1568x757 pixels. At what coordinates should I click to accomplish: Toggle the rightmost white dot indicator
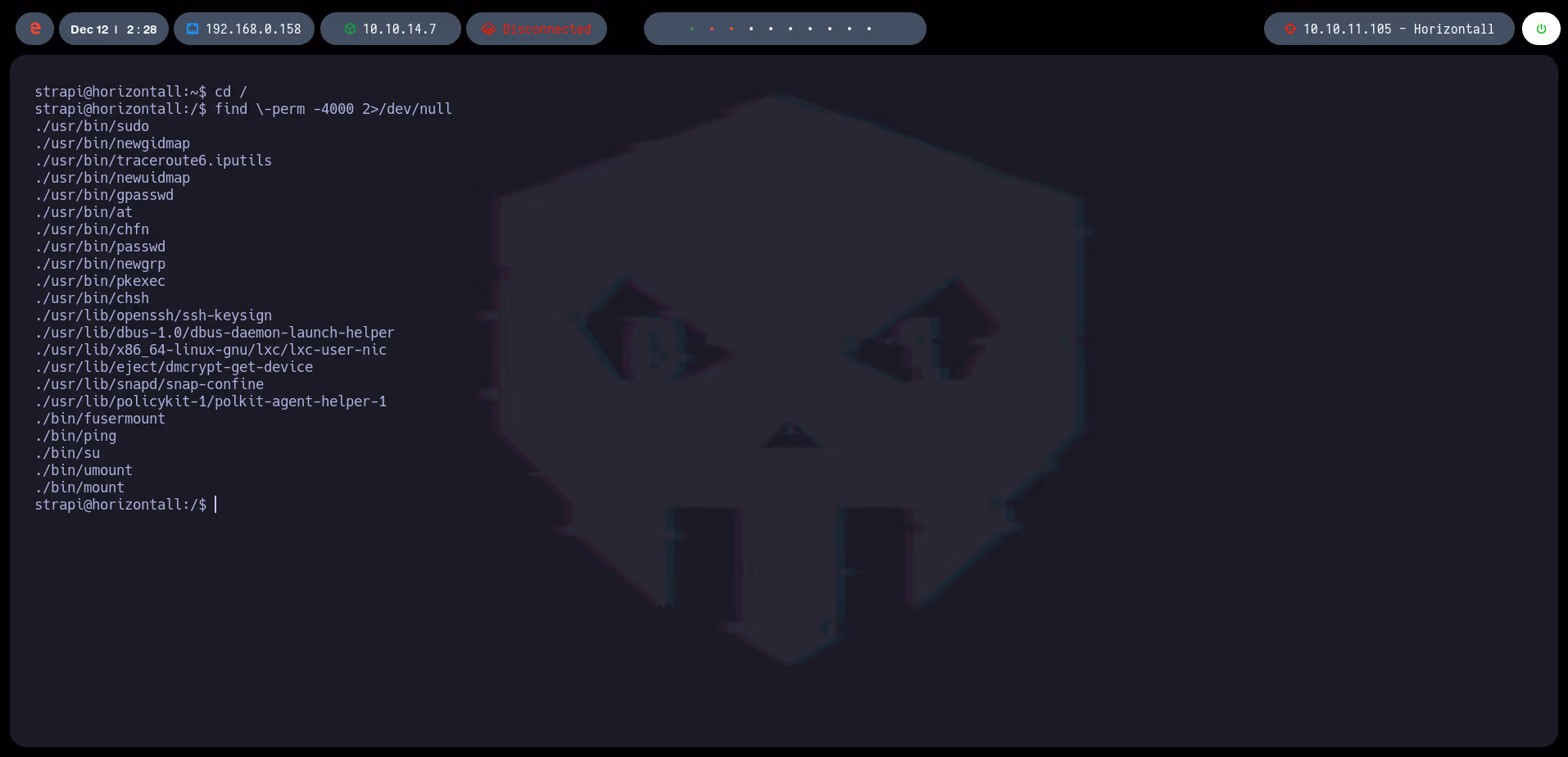click(x=868, y=29)
